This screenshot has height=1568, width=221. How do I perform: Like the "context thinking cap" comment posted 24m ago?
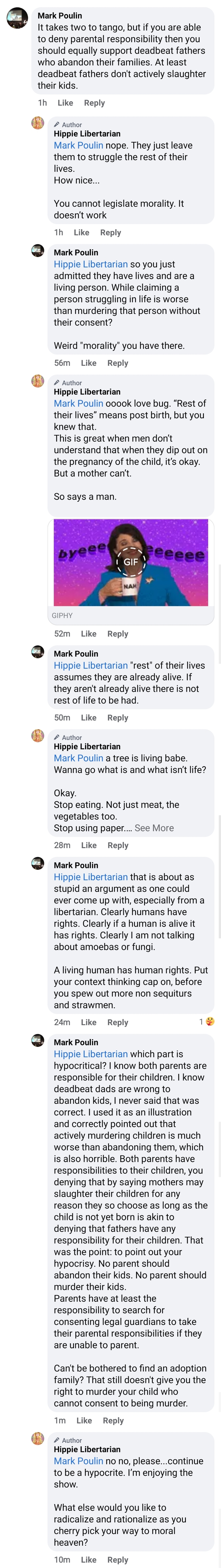88,1022
